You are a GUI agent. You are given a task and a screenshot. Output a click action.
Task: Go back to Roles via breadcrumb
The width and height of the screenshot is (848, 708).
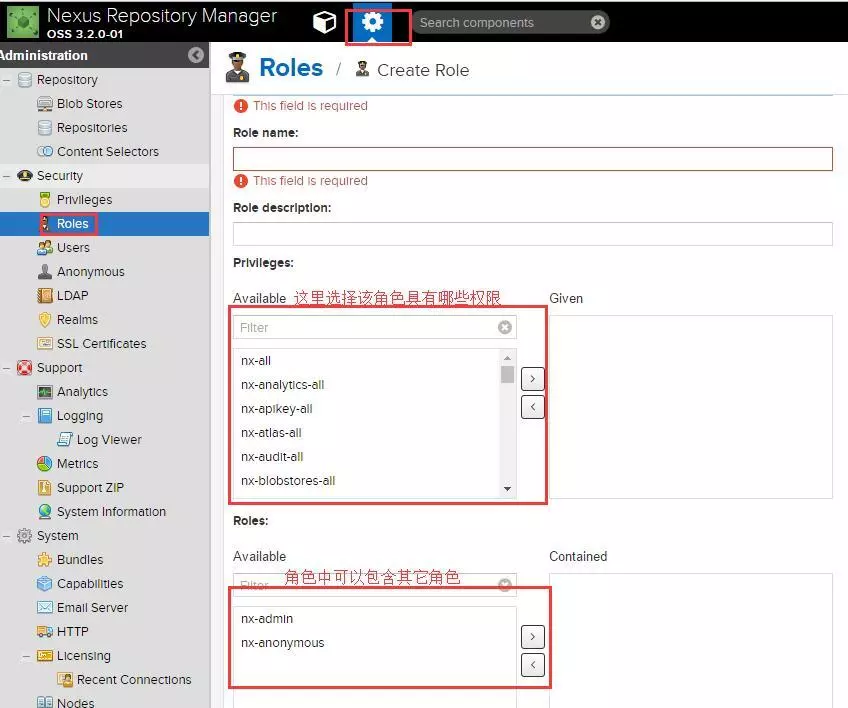click(291, 68)
